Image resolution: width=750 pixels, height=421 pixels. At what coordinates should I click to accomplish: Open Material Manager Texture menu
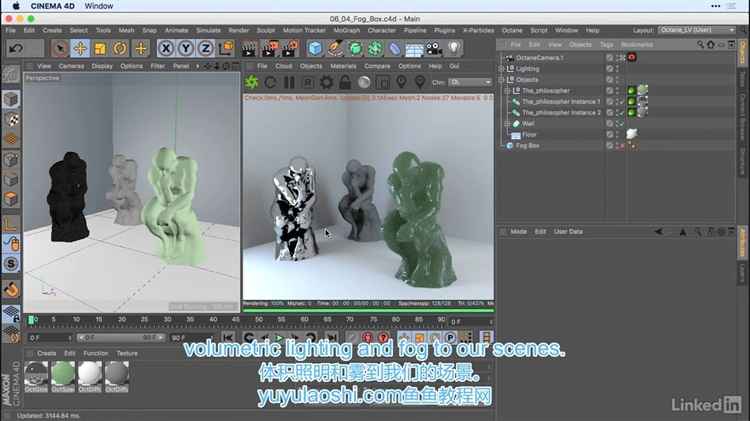127,354
